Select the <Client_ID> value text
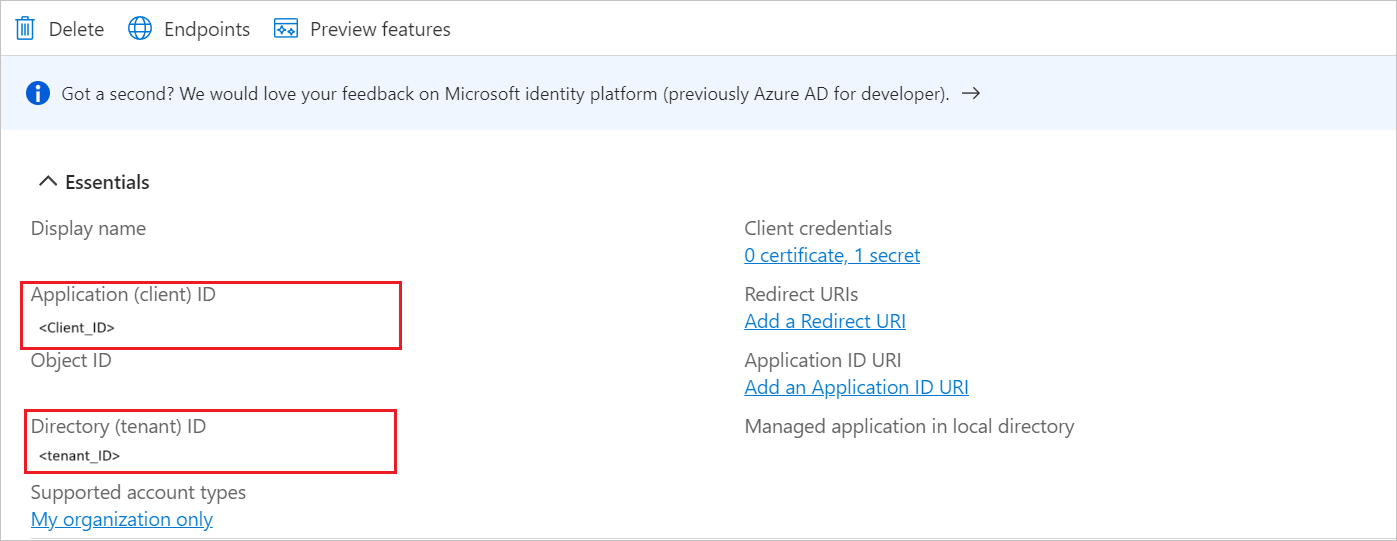The width and height of the screenshot is (1397, 541). (x=77, y=328)
